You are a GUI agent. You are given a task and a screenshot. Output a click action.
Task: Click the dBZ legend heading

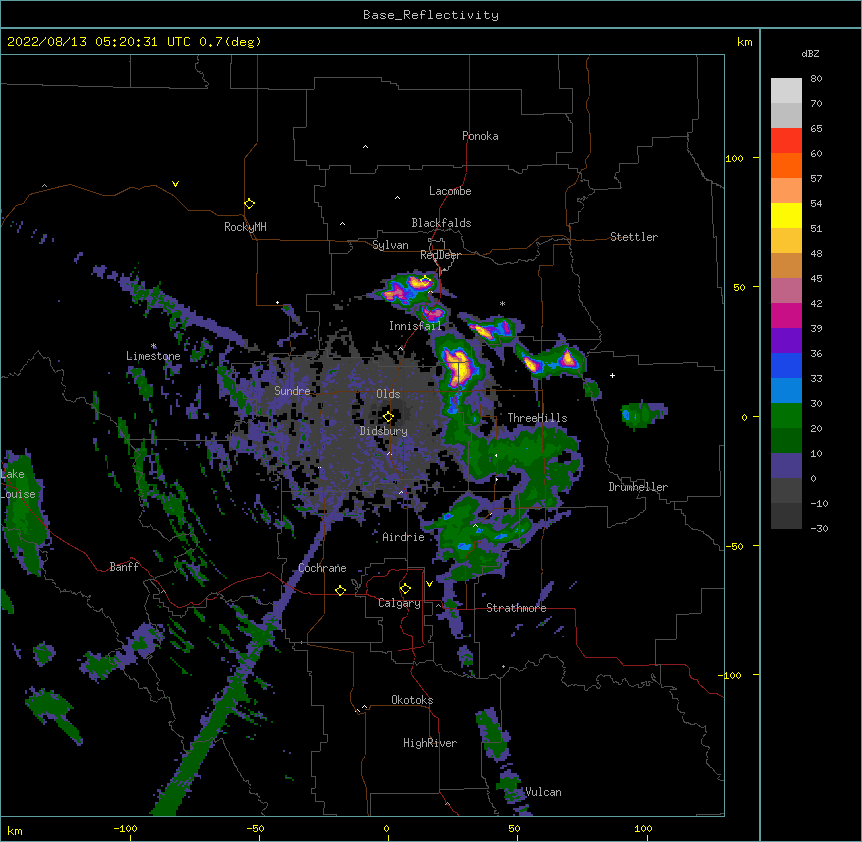810,54
